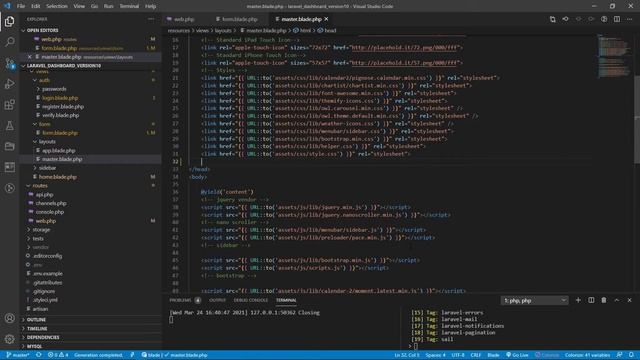Split the terminal panel
The height and width of the screenshot is (360, 640).
point(591,300)
